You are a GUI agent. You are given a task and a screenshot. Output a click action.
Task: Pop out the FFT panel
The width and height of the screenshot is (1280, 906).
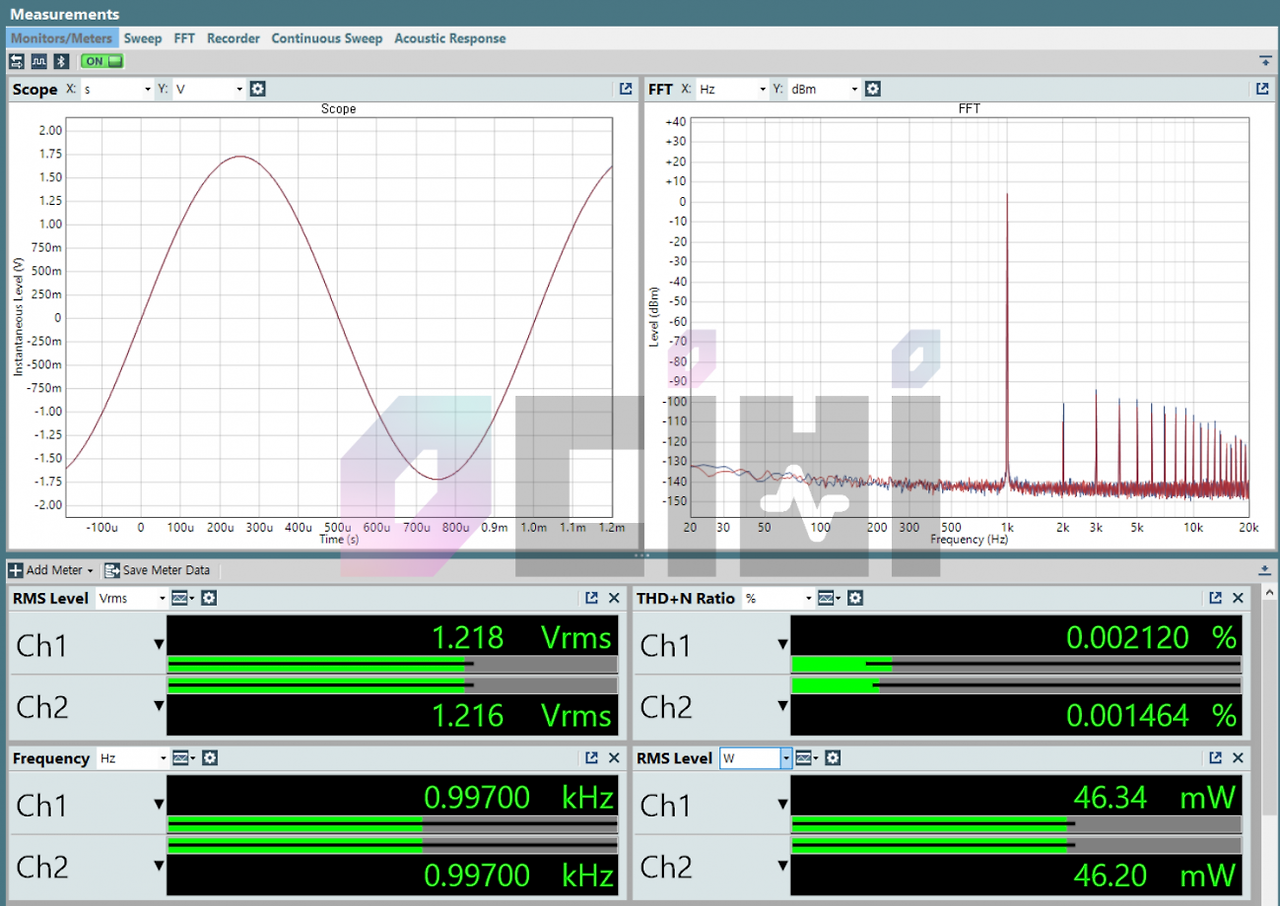1263,89
